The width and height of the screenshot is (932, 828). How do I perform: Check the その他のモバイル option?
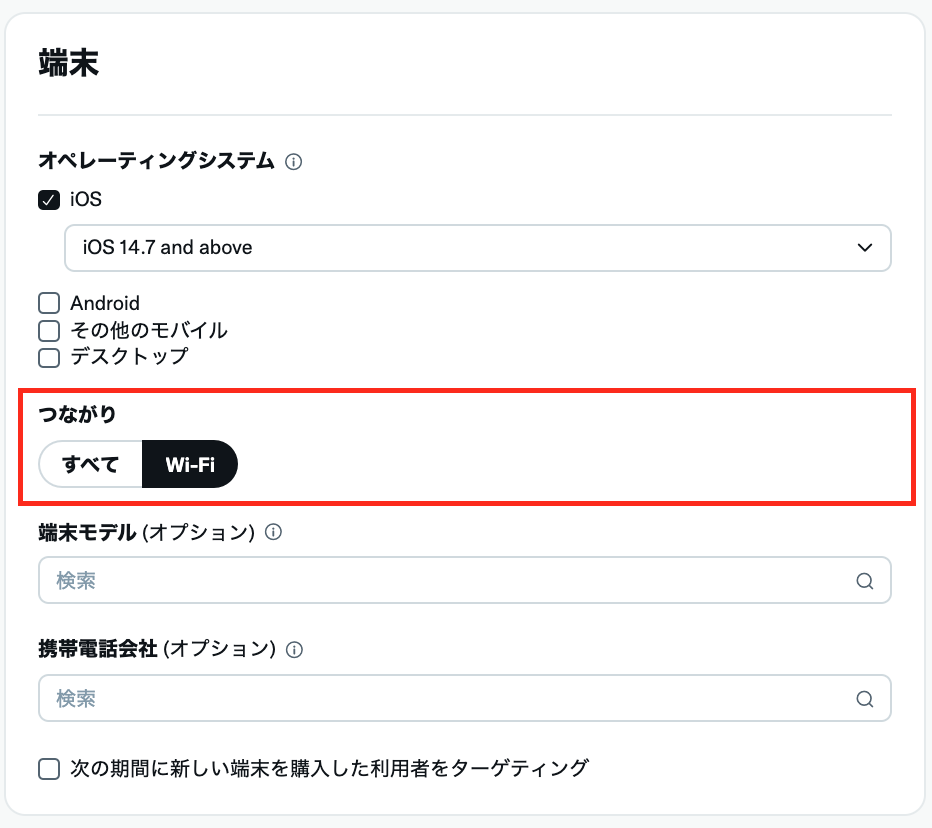pyautogui.click(x=49, y=330)
